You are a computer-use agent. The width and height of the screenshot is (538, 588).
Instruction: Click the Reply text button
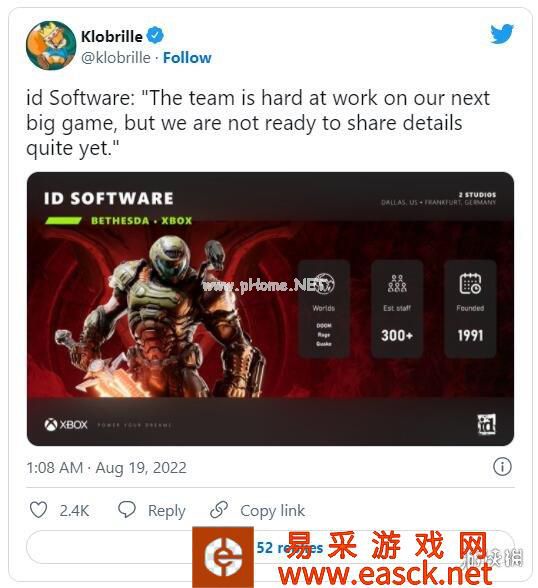[x=166, y=511]
